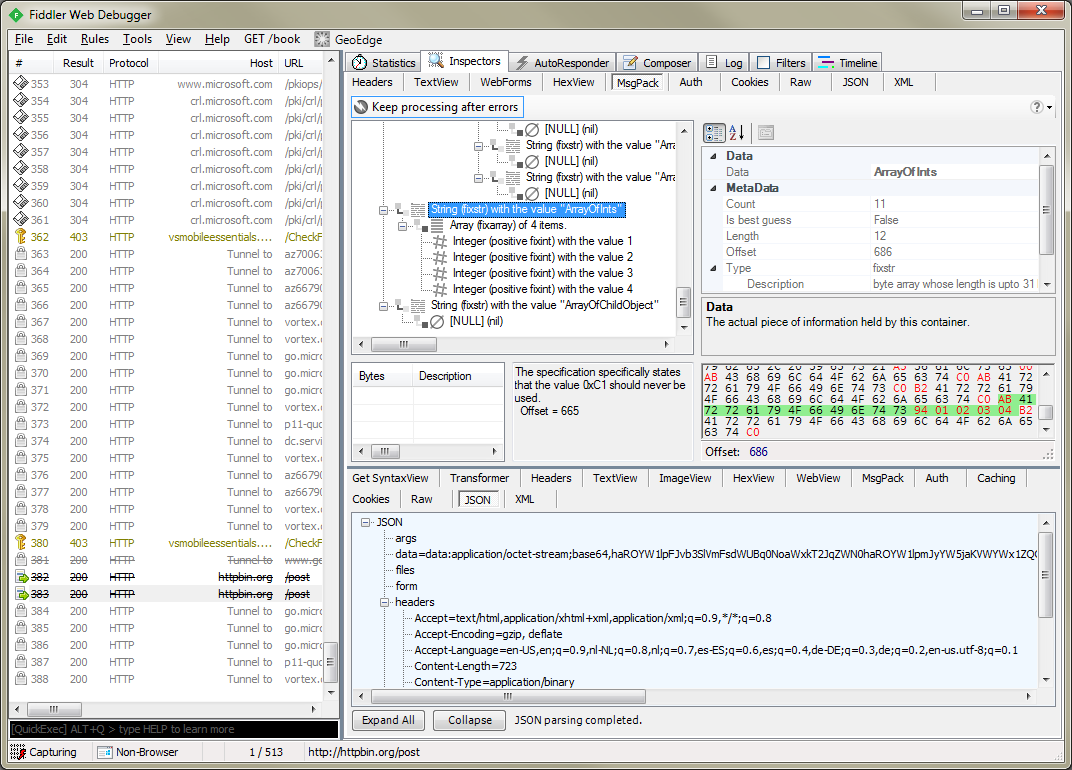Collapse the ArrayOfInts string node
Viewport: 1072px width, 770px height.
[x=384, y=210]
